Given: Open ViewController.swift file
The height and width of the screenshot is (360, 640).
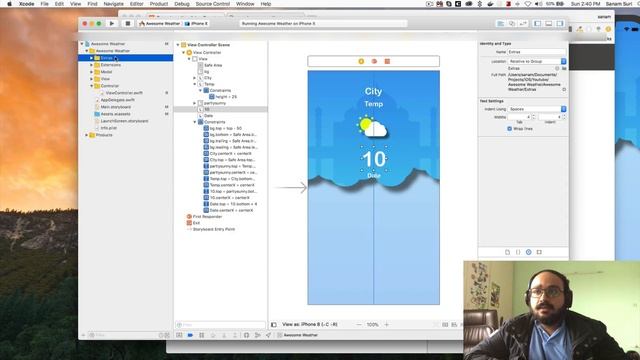Looking at the screenshot, I should click(x=124, y=93).
